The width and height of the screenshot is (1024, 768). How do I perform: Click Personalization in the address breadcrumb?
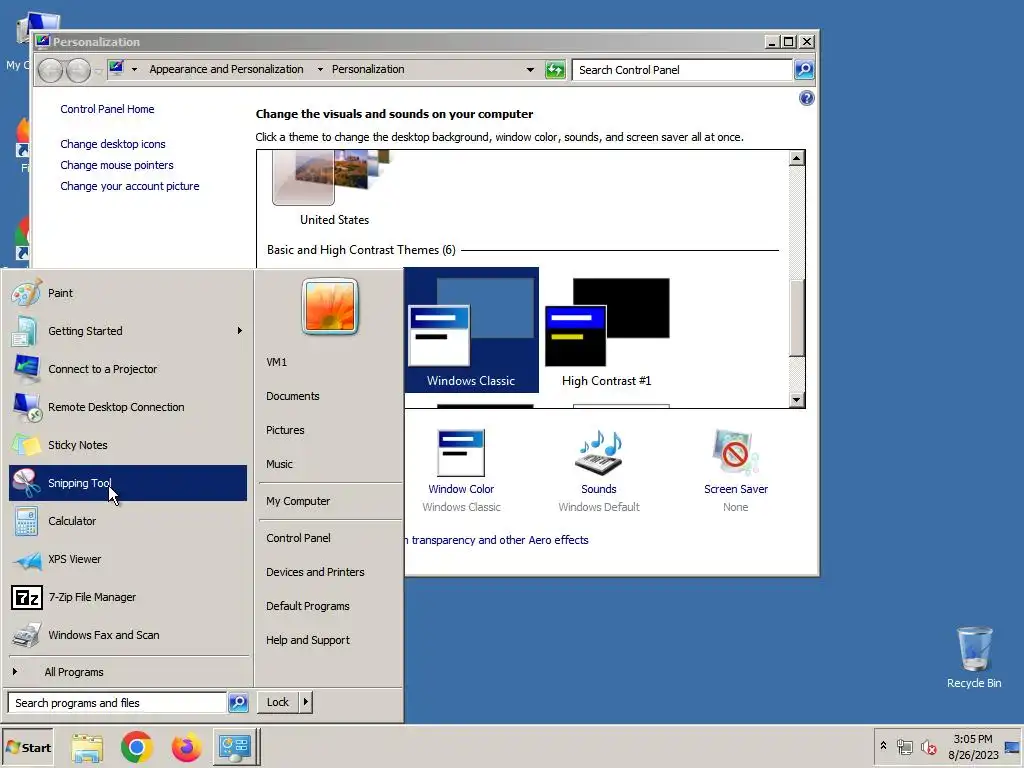click(368, 69)
